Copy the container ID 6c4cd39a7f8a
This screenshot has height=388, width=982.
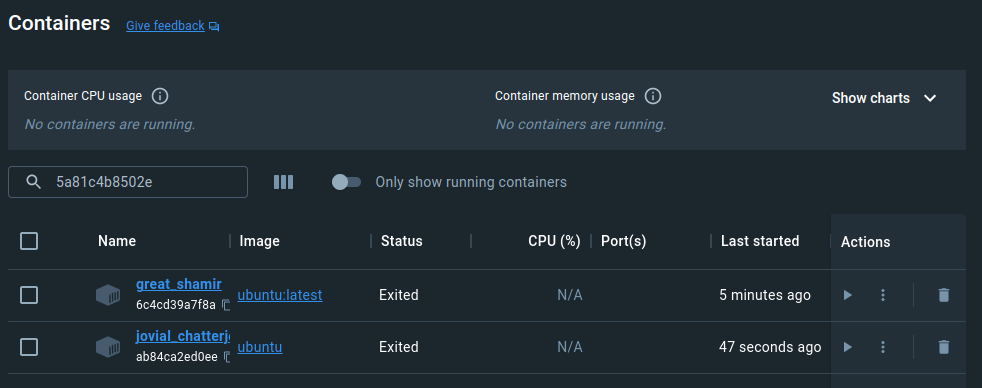point(226,305)
